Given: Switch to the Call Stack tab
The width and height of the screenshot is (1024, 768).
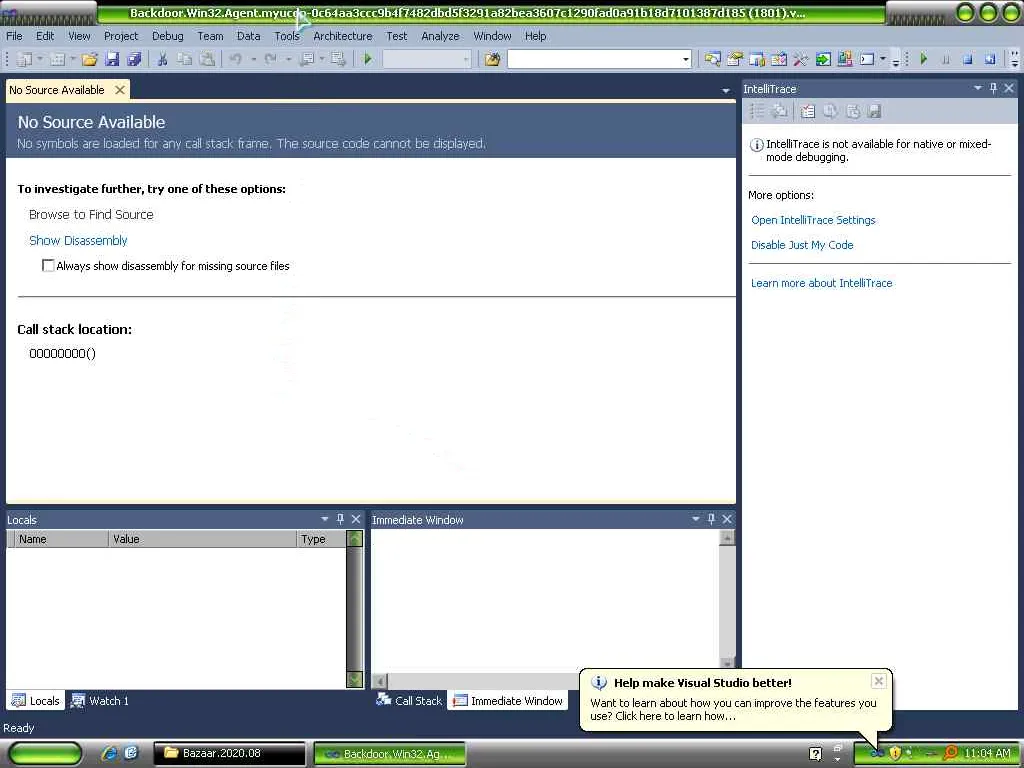Looking at the screenshot, I should coord(409,701).
